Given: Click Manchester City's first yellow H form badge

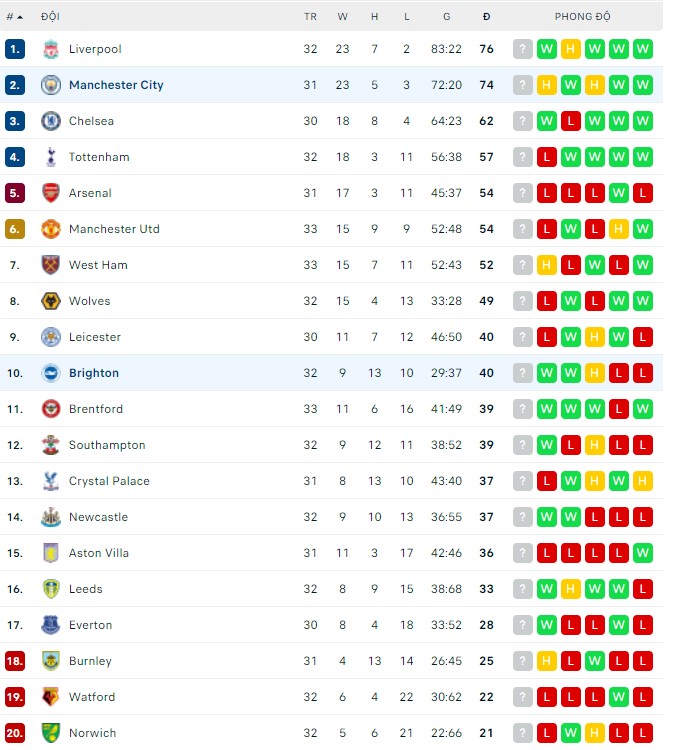Looking at the screenshot, I should pos(547,85).
